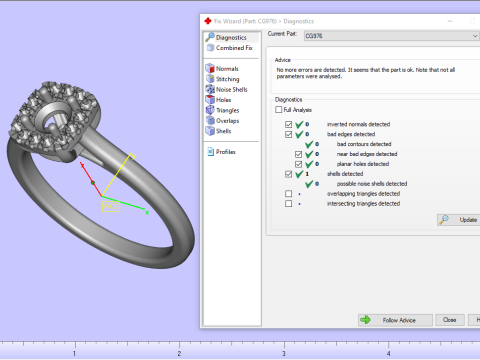Click the Profiles document icon
This screenshot has width=480, height=360.
(x=210, y=152)
